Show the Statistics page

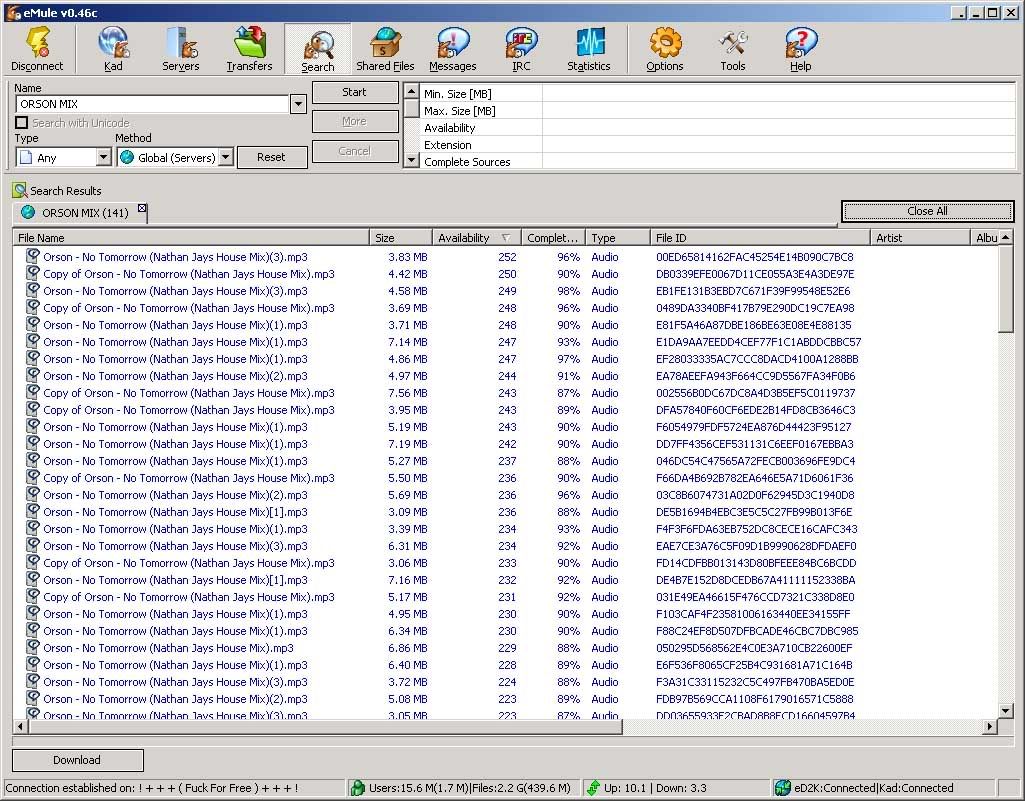pyautogui.click(x=589, y=49)
